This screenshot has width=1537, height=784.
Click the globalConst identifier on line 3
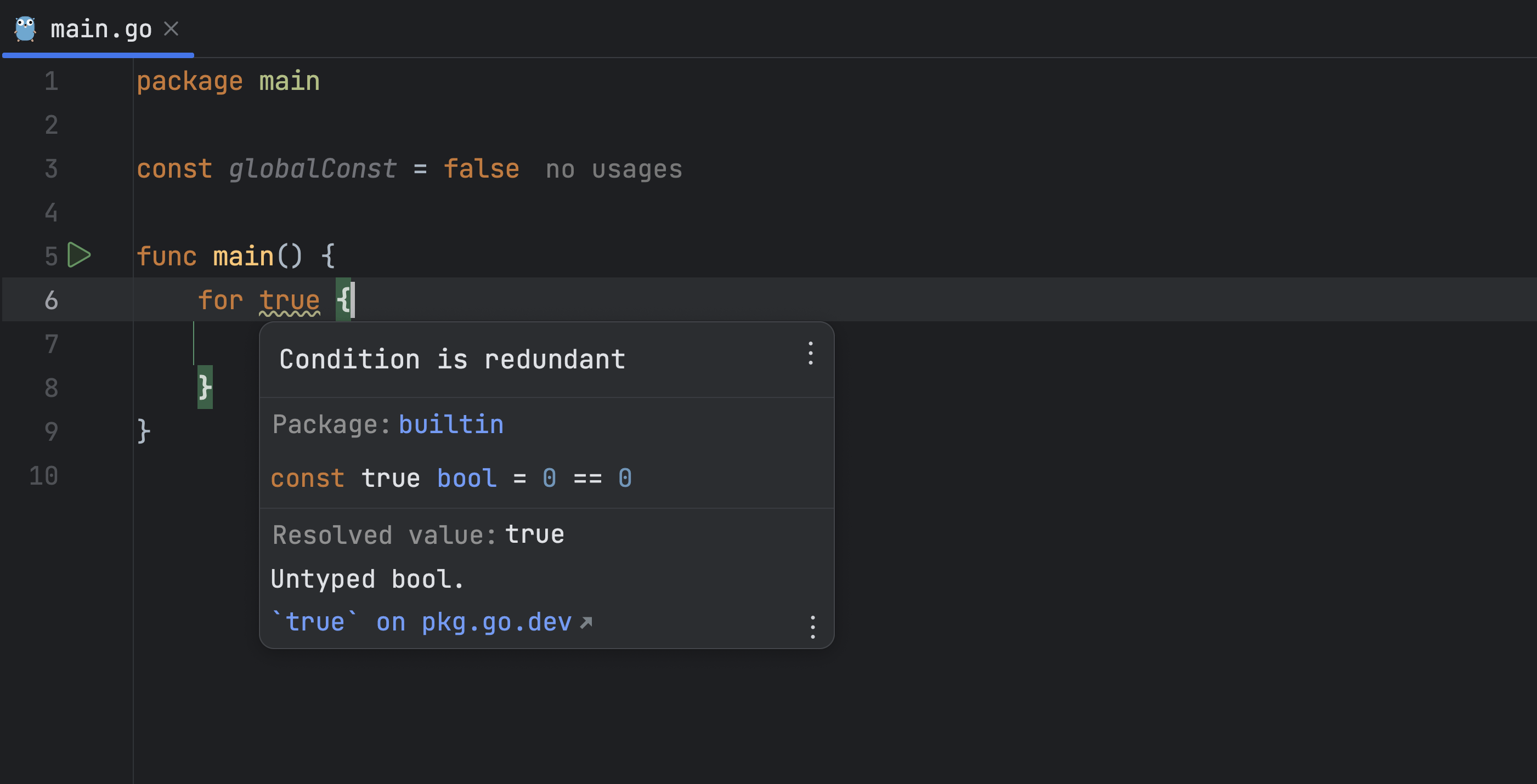(x=313, y=169)
